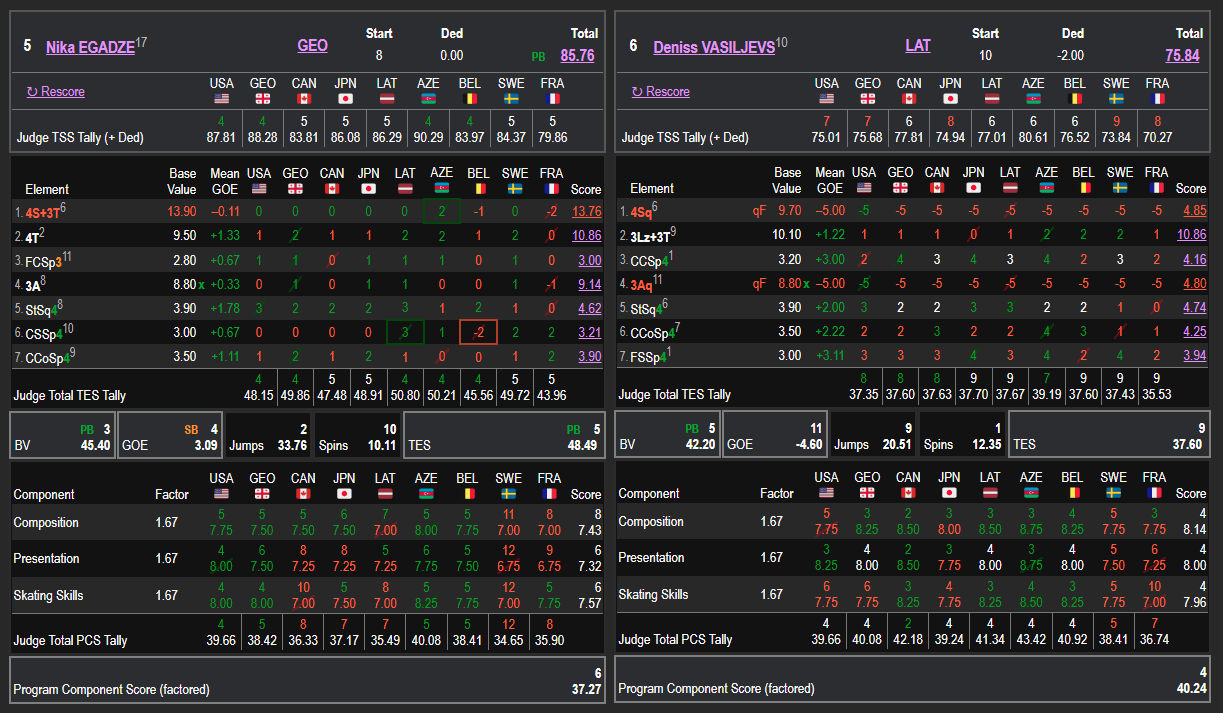Open Deniss VASILJEVS skater profile link
The height and width of the screenshot is (713, 1223).
click(x=713, y=46)
